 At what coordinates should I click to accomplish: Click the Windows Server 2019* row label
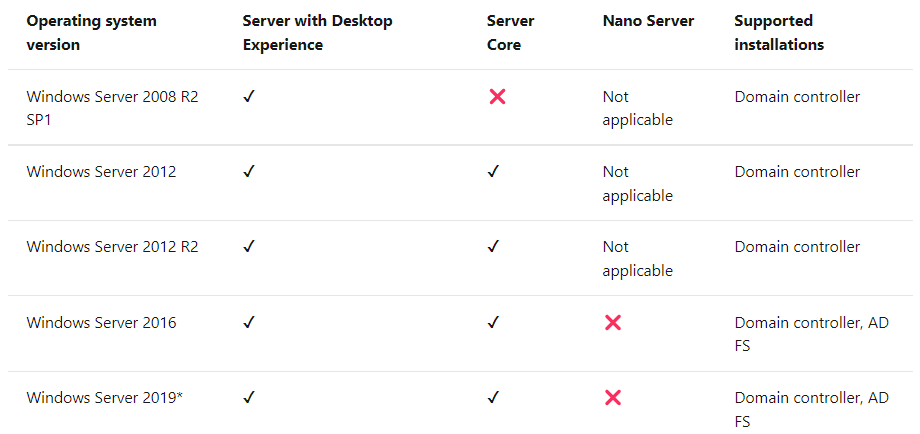pyautogui.click(x=105, y=397)
